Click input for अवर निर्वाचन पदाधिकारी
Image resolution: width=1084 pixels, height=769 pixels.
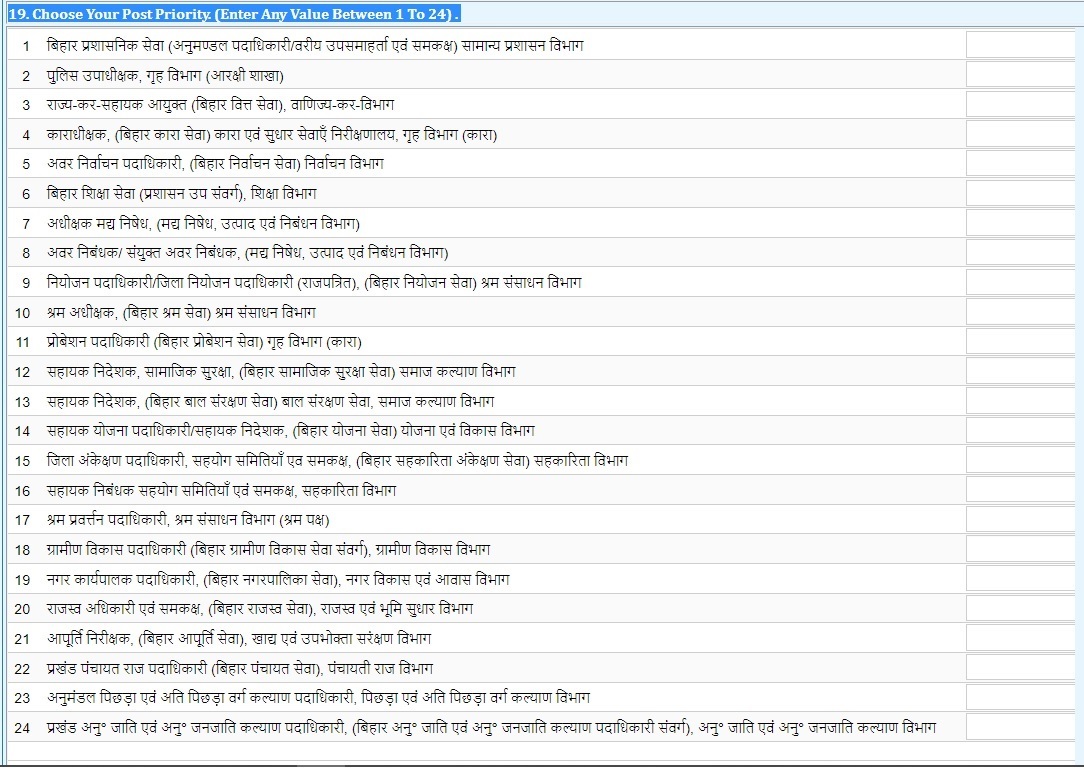coord(1019,164)
